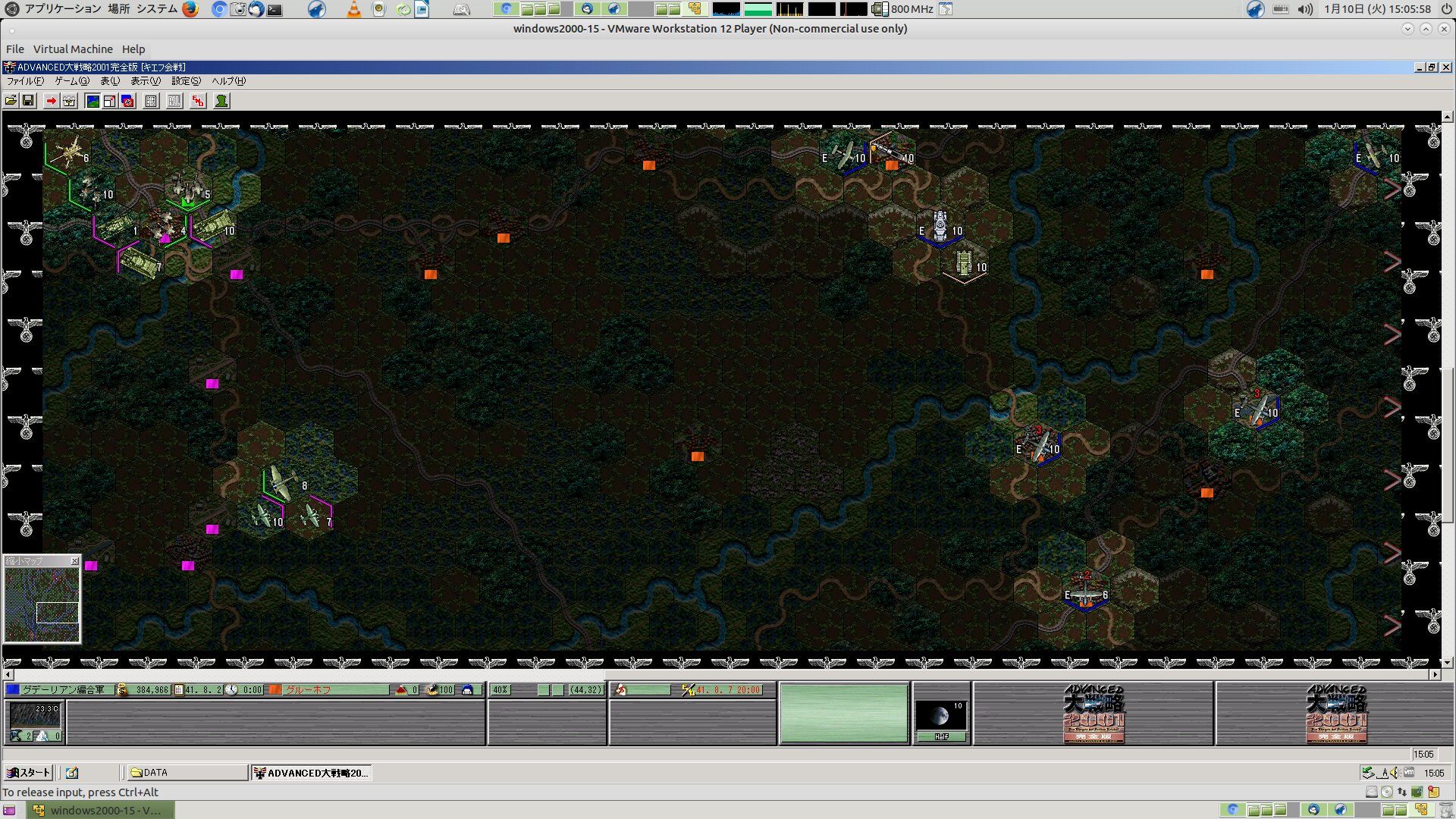Click the 41.8.7 20:00 end date field
The width and height of the screenshot is (1456, 819).
(x=728, y=690)
